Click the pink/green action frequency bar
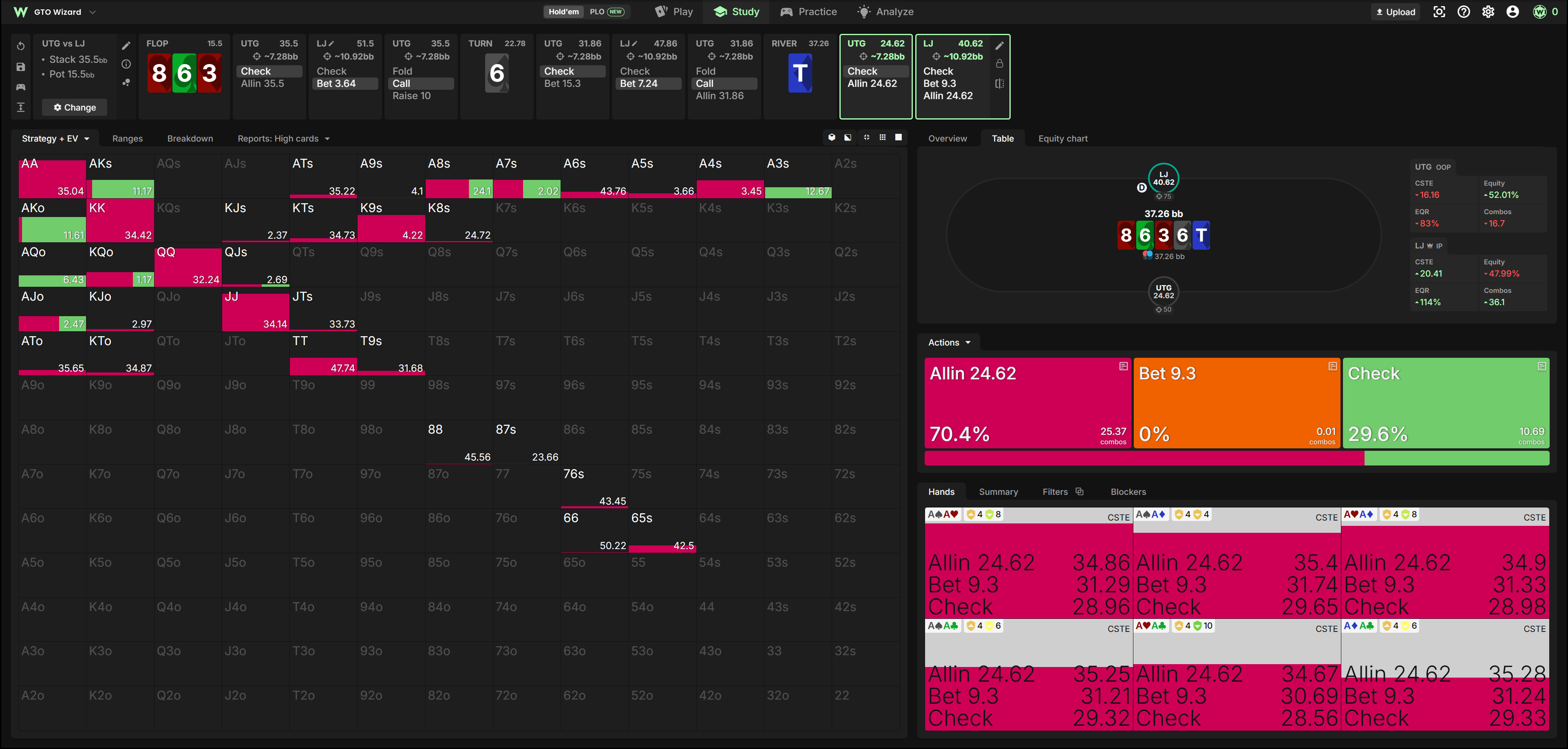The image size is (1568, 749). (x=1236, y=458)
